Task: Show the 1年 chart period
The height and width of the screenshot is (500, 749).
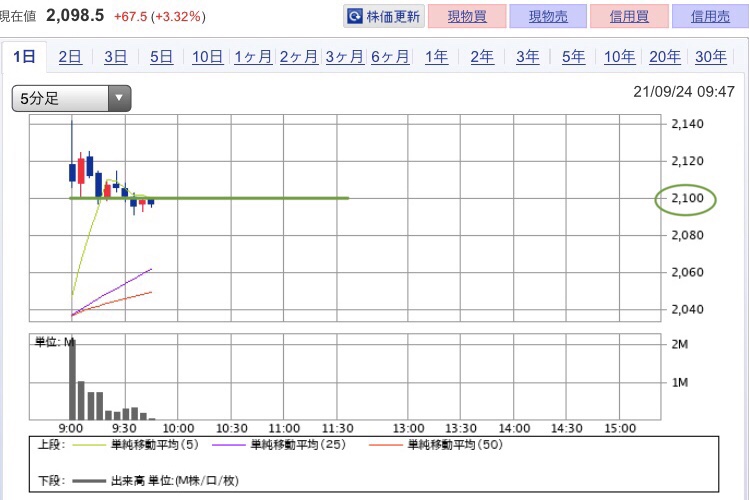Action: 436,57
